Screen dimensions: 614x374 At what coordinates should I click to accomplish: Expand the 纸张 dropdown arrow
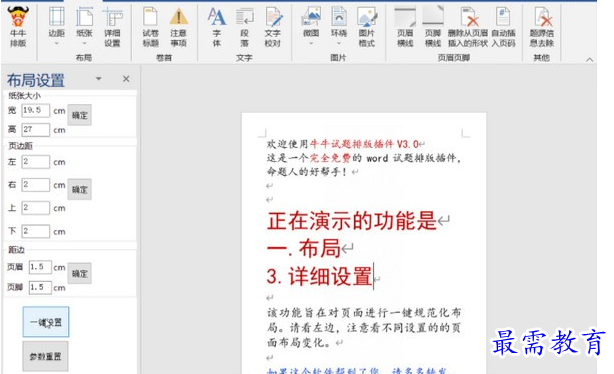85,43
